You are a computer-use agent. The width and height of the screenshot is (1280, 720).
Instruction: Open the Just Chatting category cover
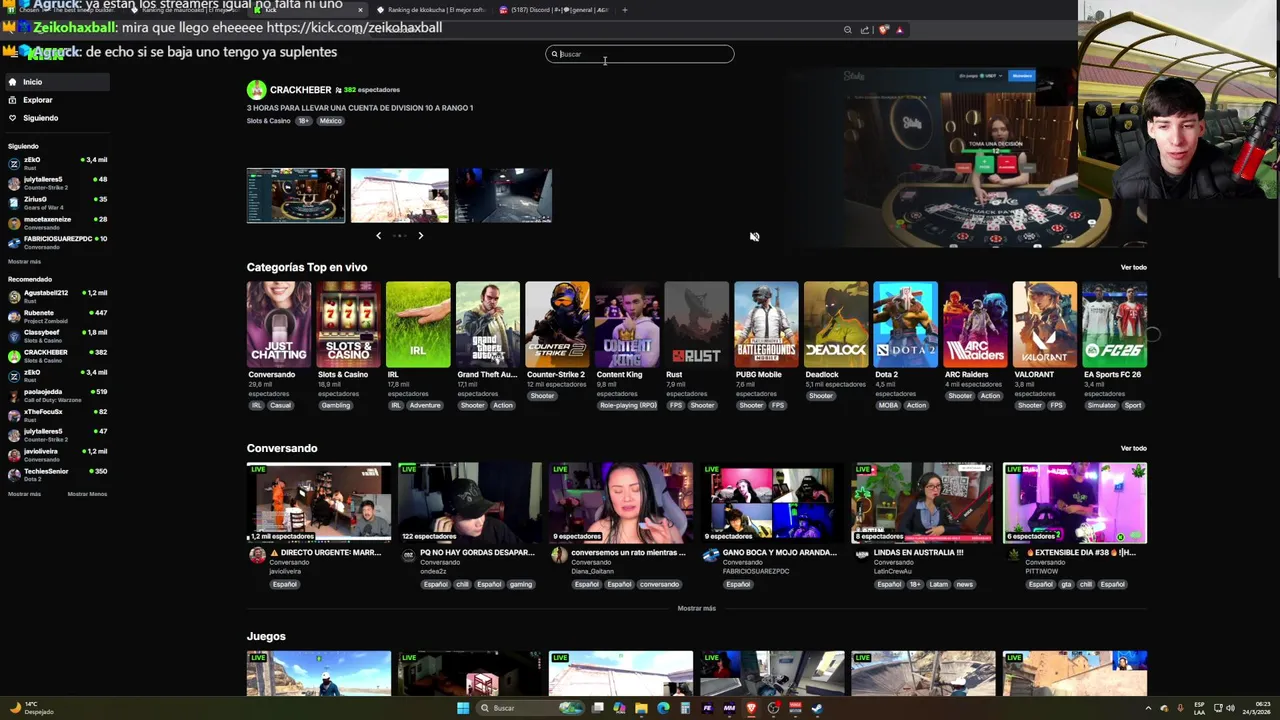click(x=279, y=324)
